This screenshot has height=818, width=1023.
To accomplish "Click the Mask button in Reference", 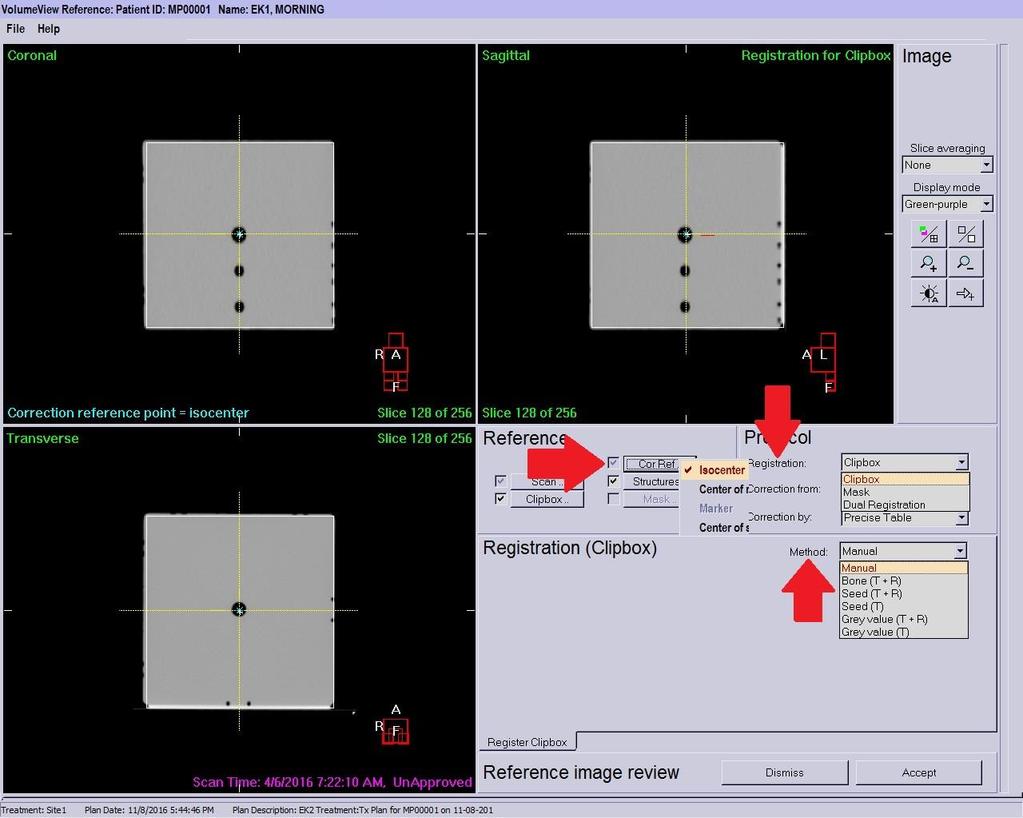I will click(653, 500).
